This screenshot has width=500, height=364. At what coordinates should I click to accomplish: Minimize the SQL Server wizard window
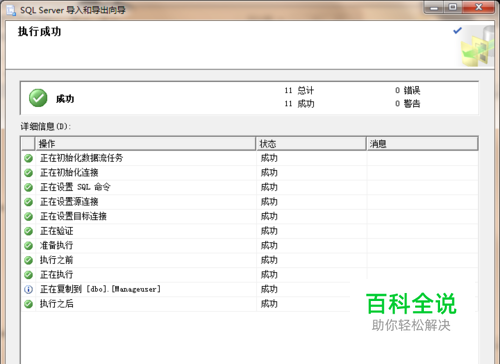point(434,8)
